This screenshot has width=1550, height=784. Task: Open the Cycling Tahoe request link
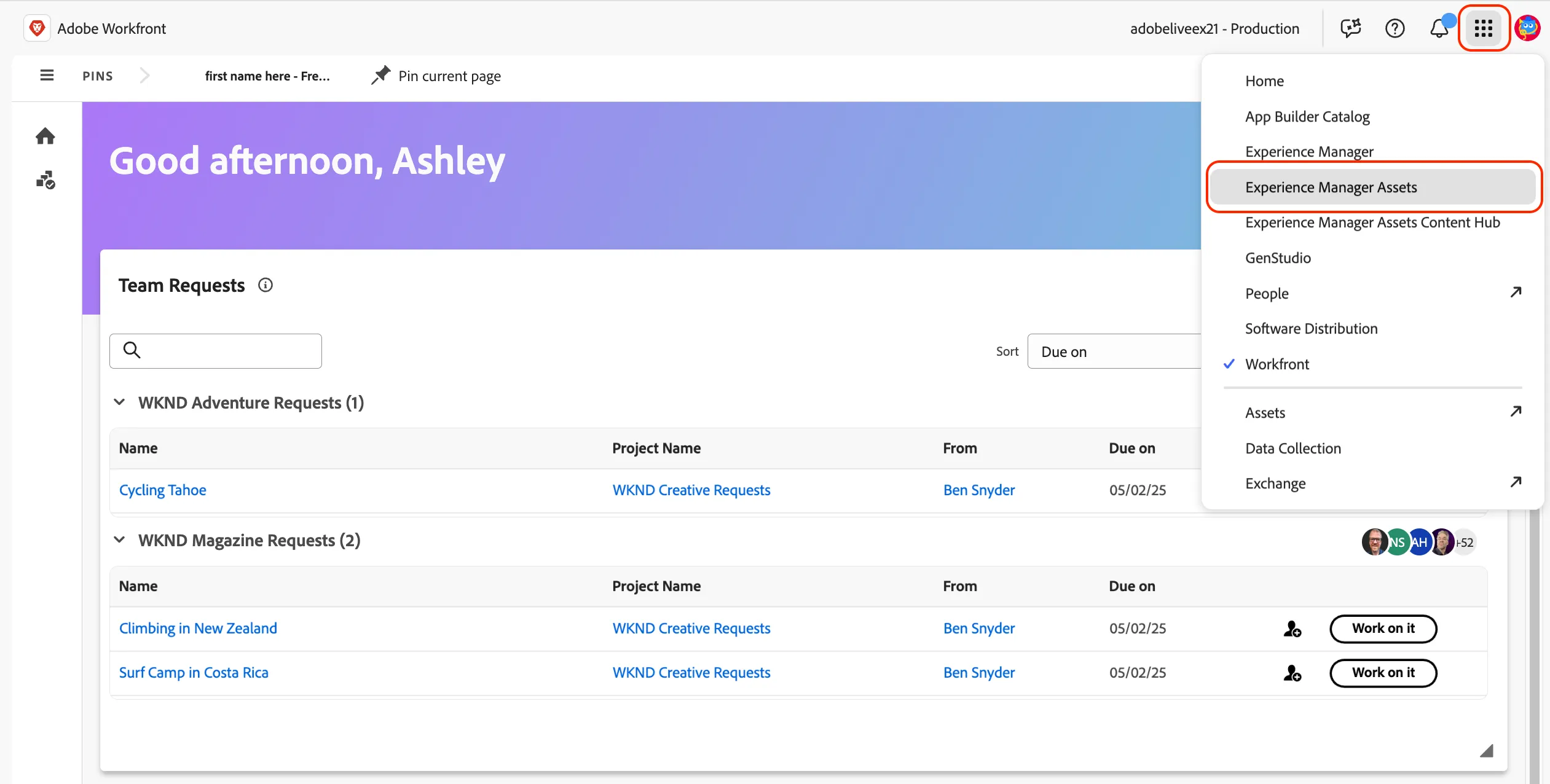[x=162, y=490]
